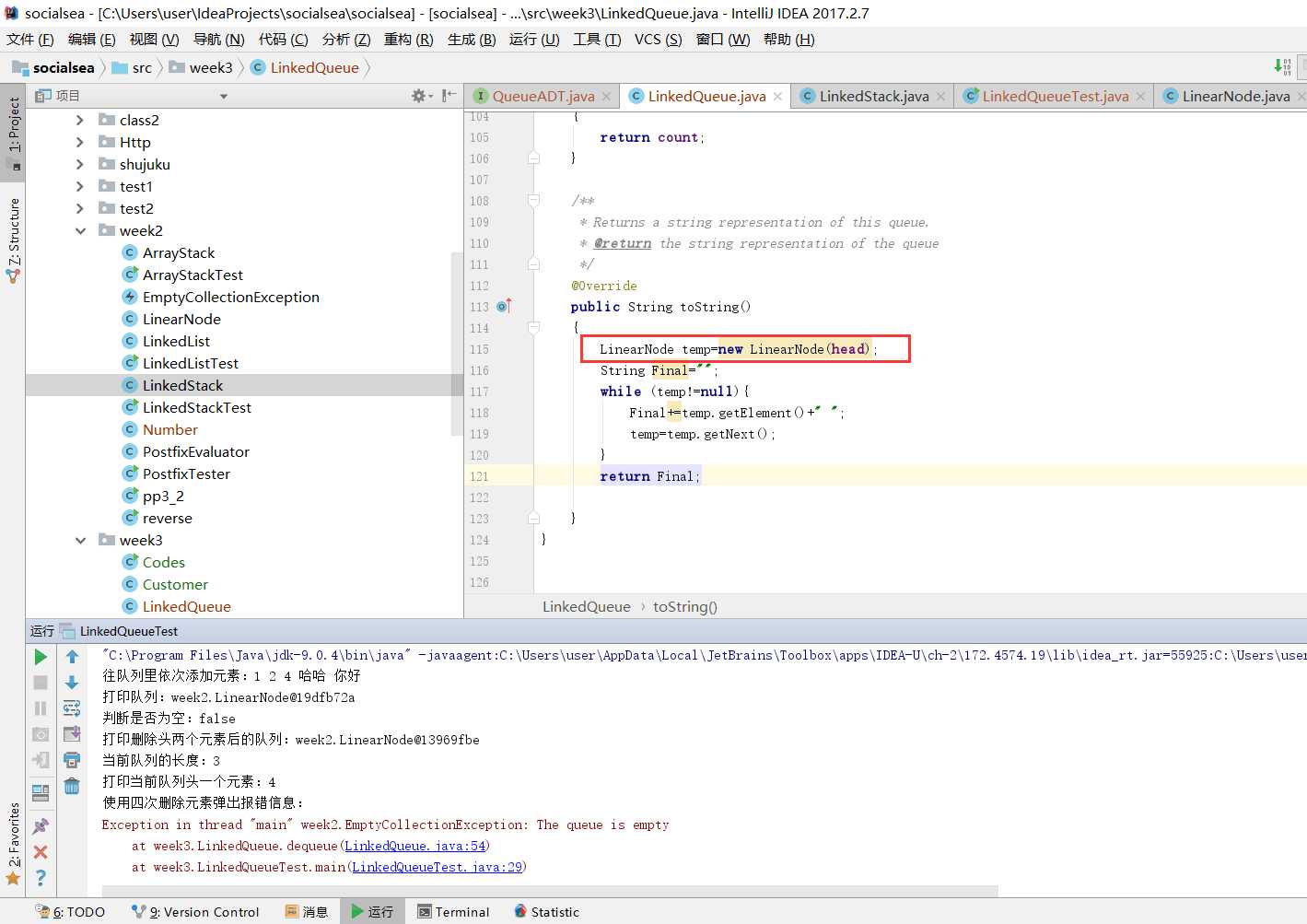Image resolution: width=1307 pixels, height=924 pixels.
Task: Click the restore layout icon
Action: (41, 791)
